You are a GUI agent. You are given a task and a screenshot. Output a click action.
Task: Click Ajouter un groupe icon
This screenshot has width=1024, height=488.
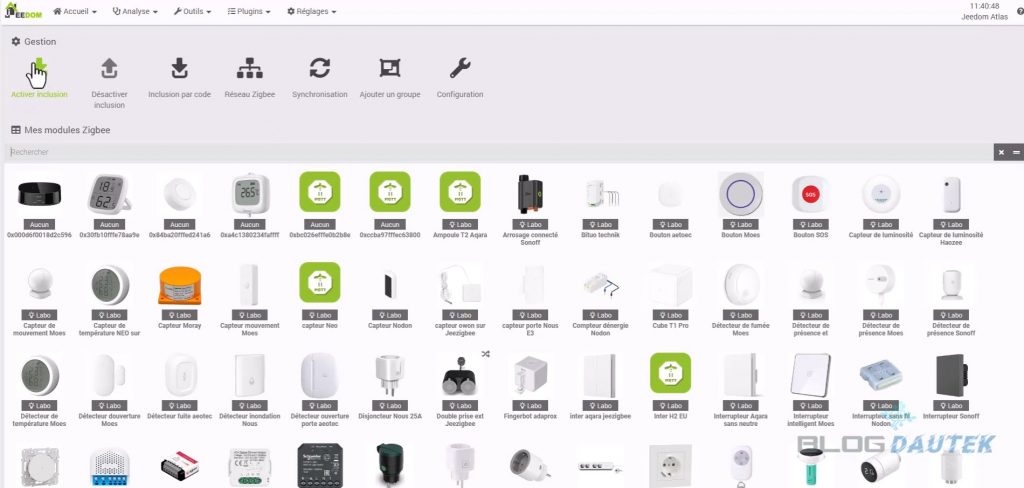coord(389,70)
